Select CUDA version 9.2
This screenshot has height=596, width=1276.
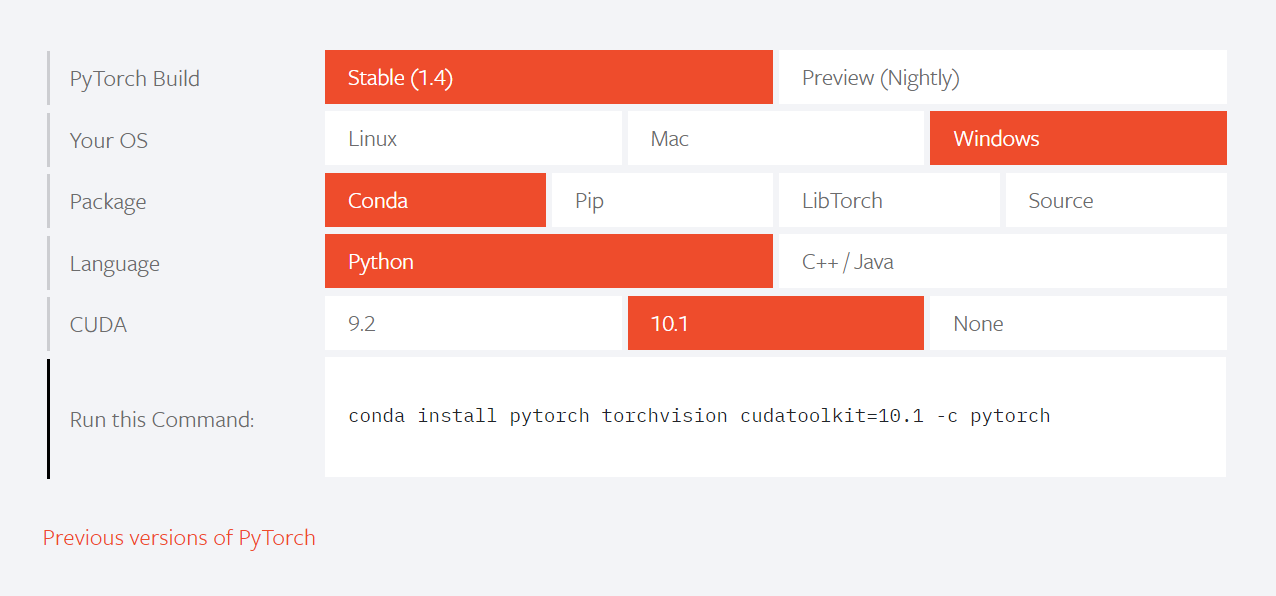click(x=472, y=323)
